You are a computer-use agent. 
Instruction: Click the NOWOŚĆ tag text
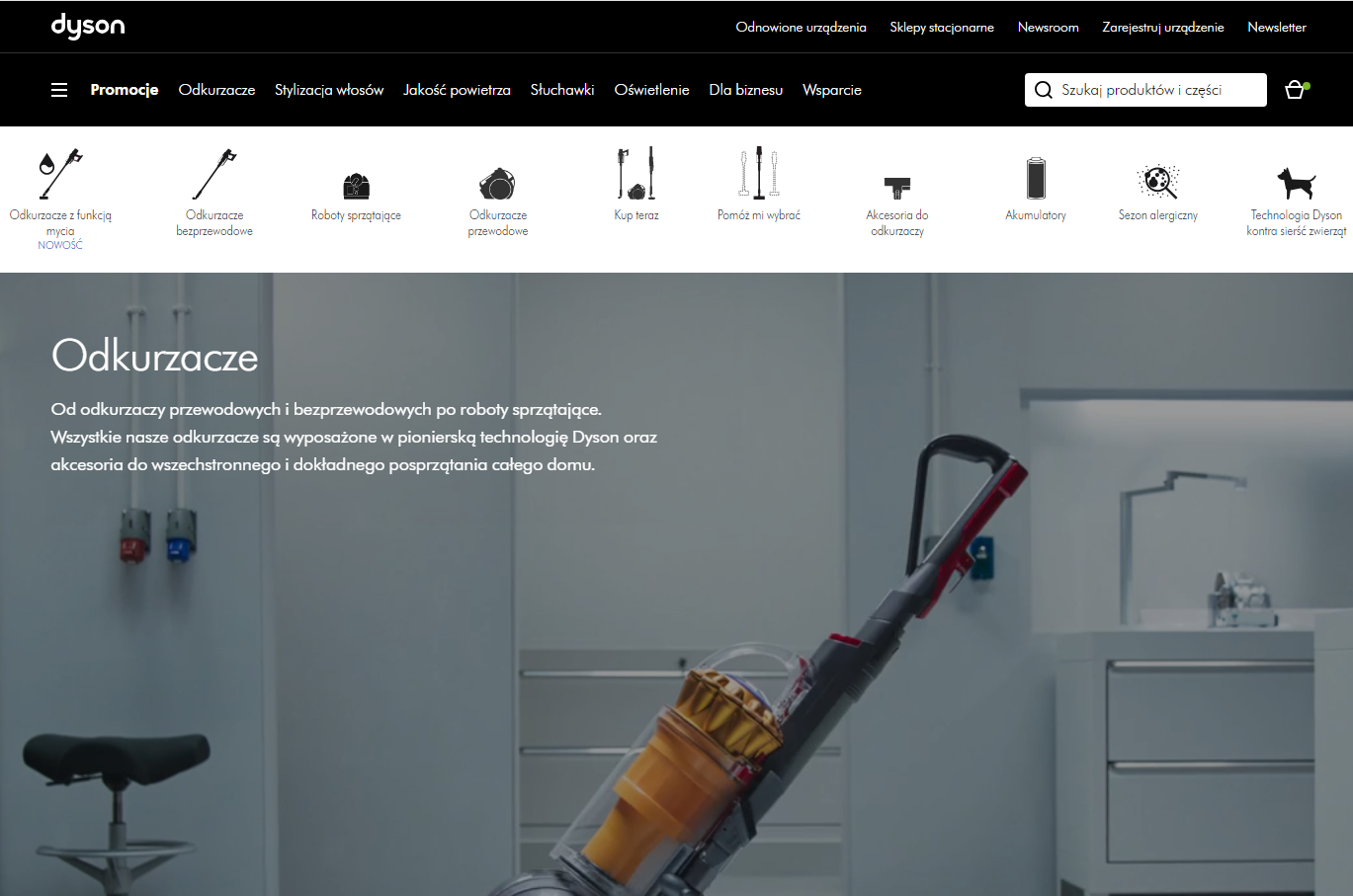[x=60, y=245]
